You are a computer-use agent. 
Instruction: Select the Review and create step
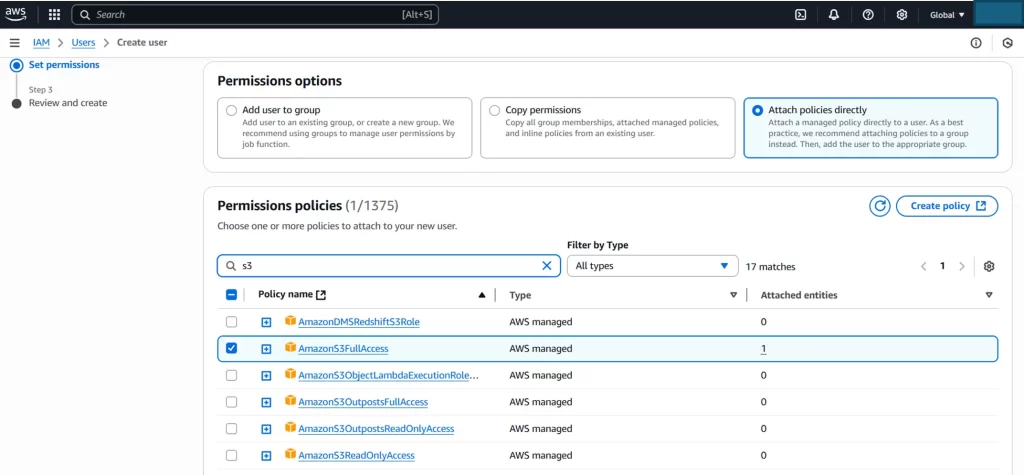point(68,103)
